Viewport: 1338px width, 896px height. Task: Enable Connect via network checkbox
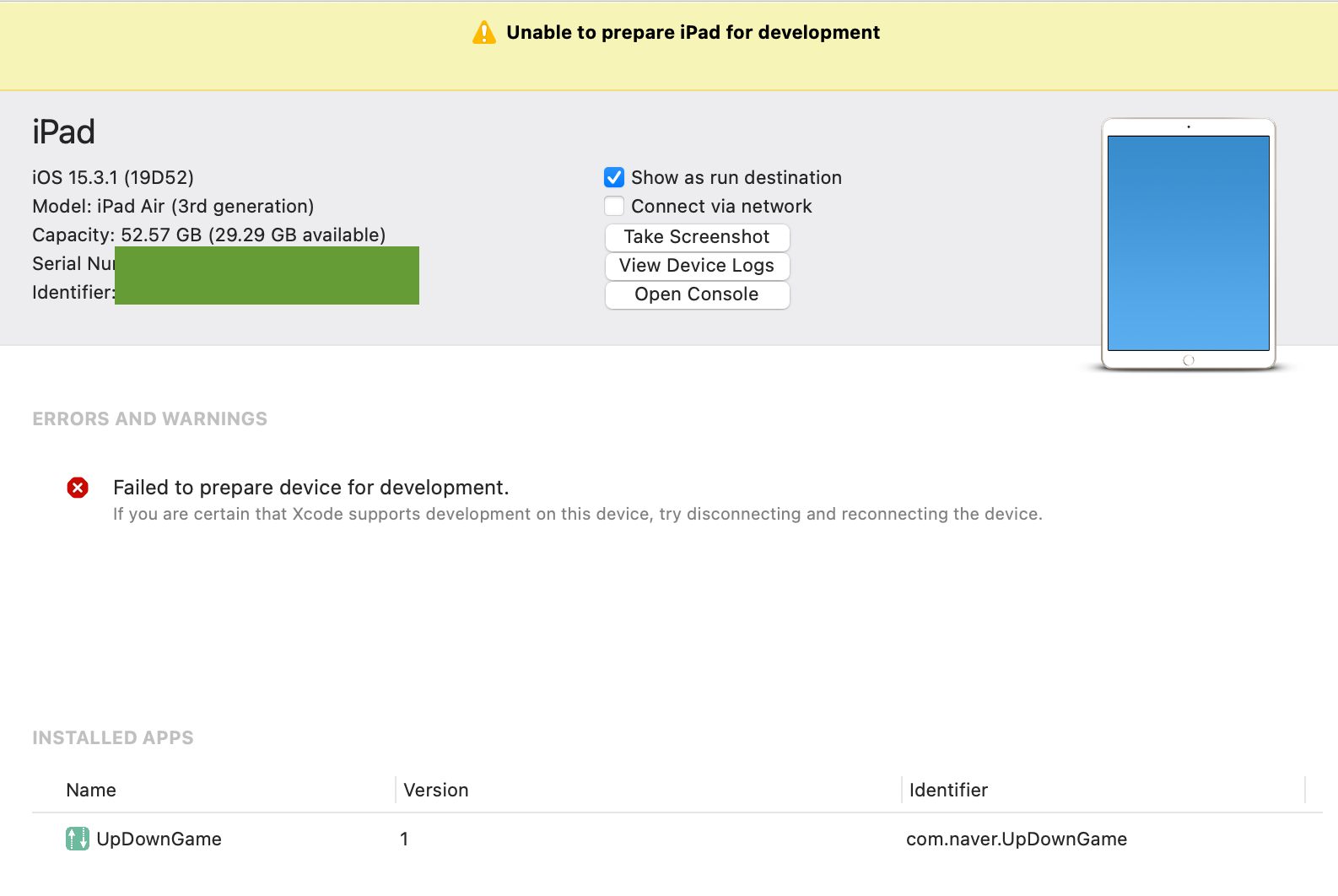[614, 206]
